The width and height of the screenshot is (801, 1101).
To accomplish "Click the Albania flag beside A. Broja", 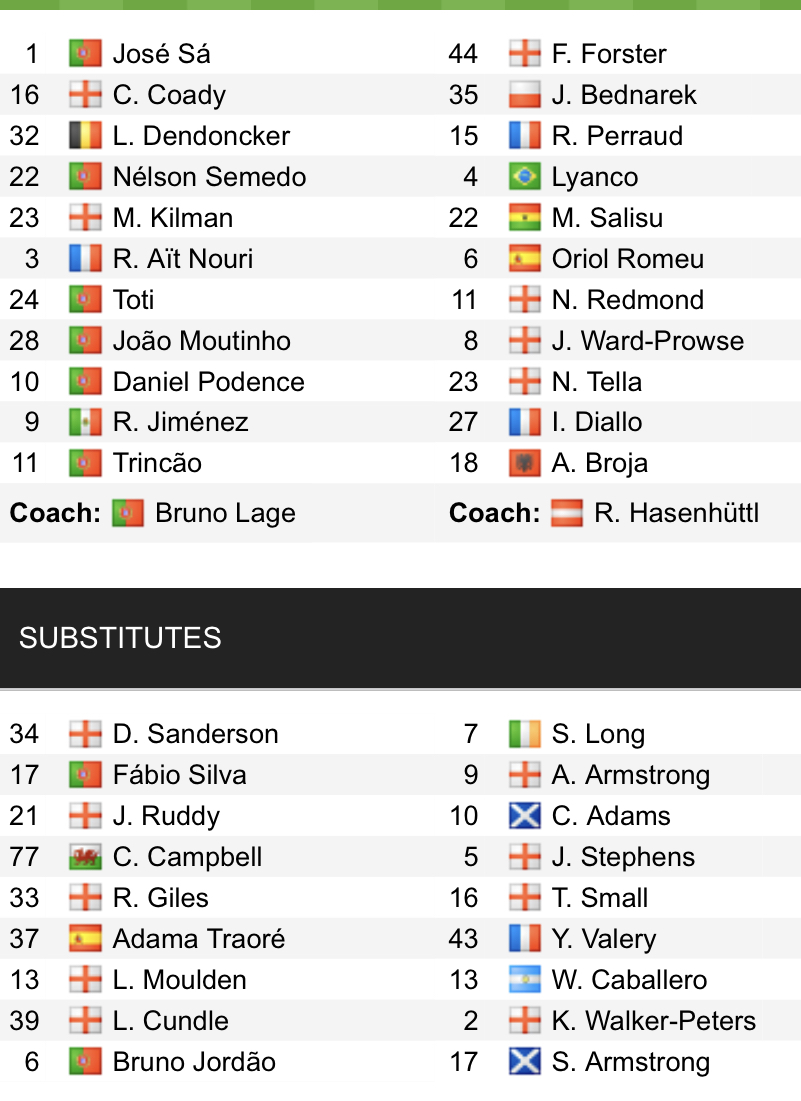I will pos(524,463).
